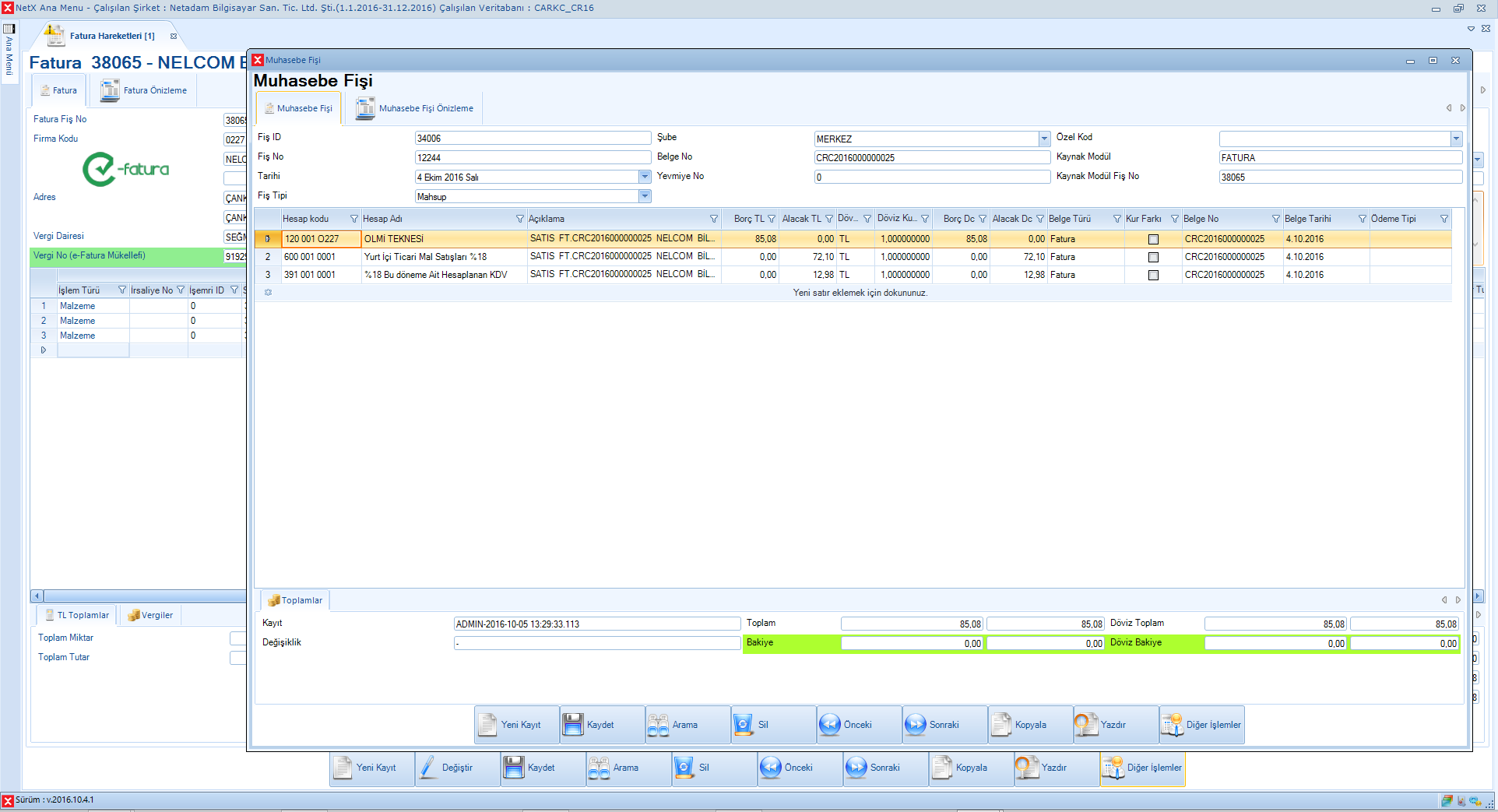This screenshot has height=812, width=1498.
Task: Toggle Kur Farkı checkbox for OLMİ TEKNESİ row
Action: (x=1153, y=239)
